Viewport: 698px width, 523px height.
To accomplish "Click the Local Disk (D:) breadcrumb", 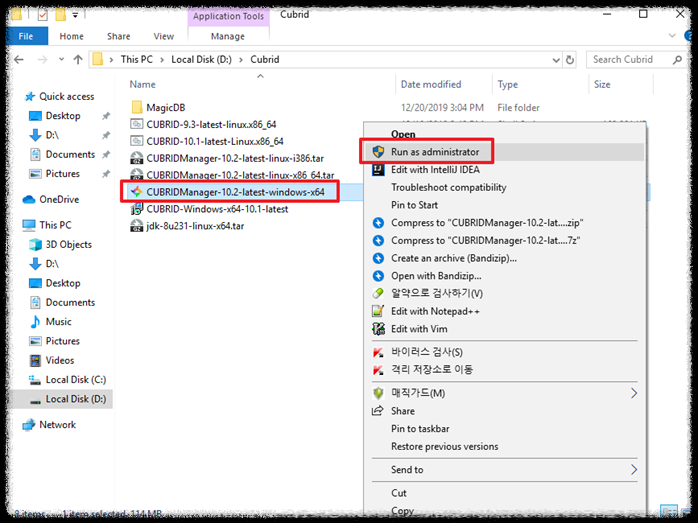I will 201,60.
